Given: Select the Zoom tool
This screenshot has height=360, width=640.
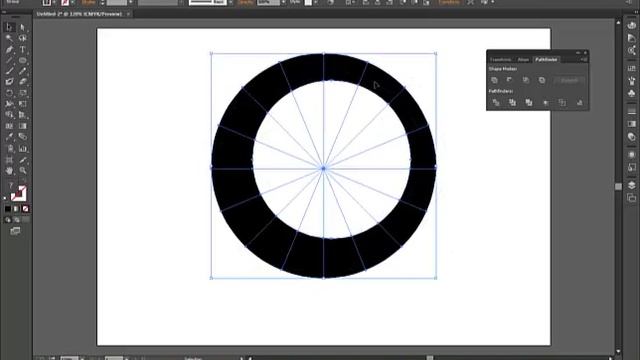Looking at the screenshot, I should click(x=22, y=171).
